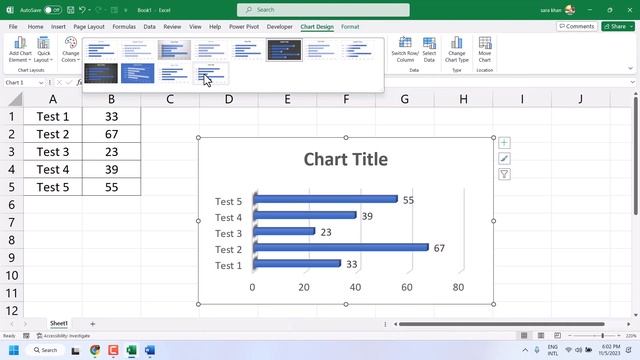Toggle the AutoSave switch

point(53,10)
